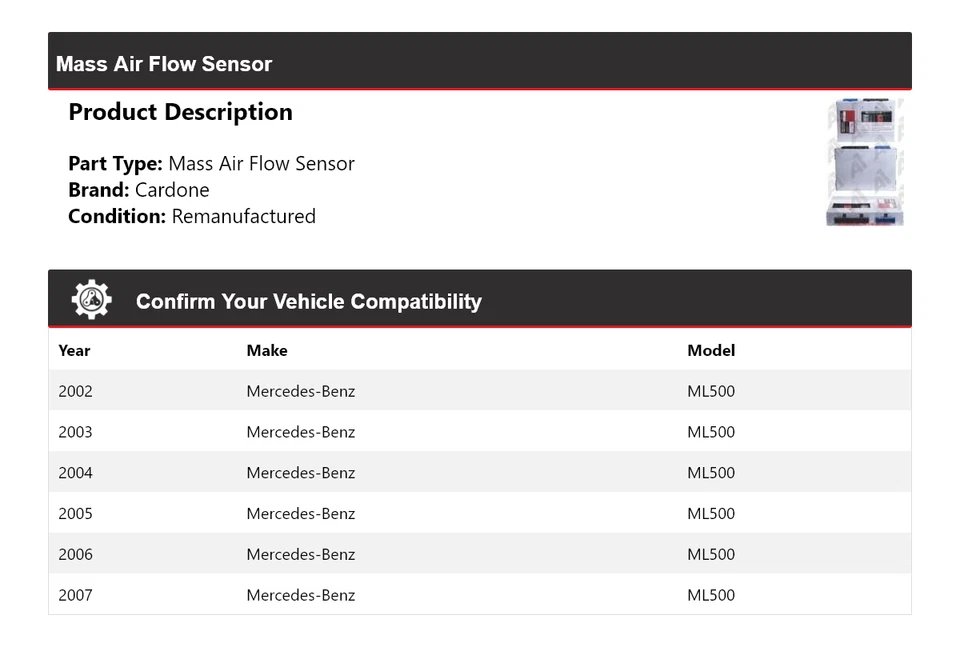Click the Mass Air Flow Sensor title bar
This screenshot has width=960, height=647.
pos(164,64)
